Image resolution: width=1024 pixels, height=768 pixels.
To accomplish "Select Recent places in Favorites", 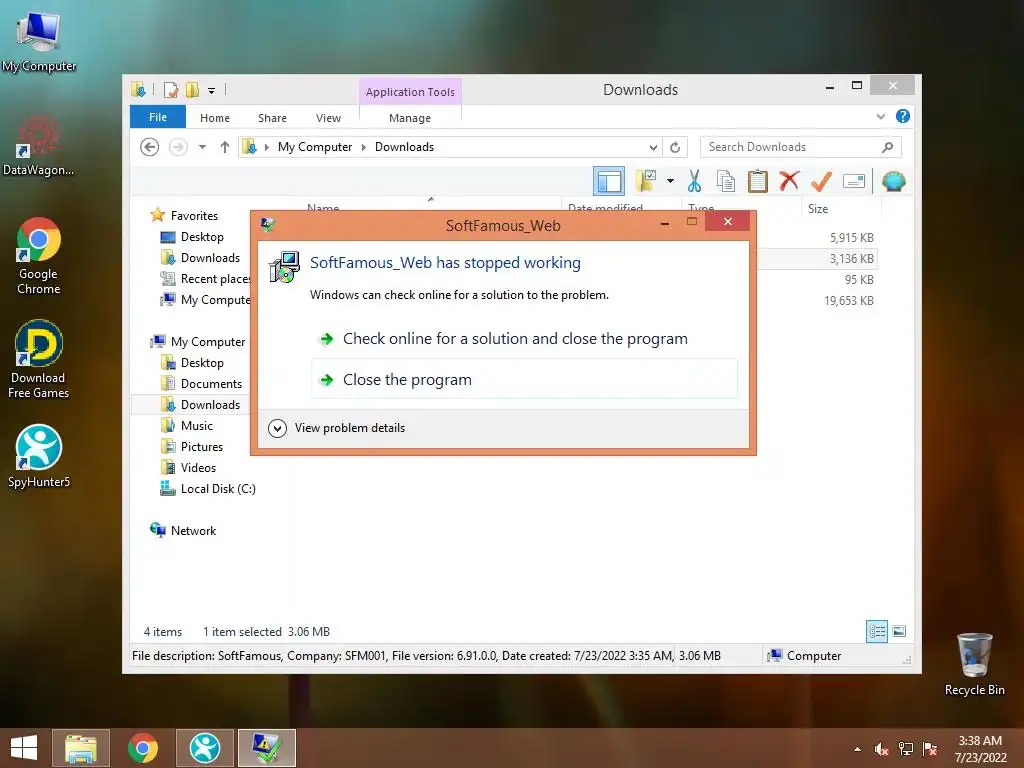I will pos(205,278).
